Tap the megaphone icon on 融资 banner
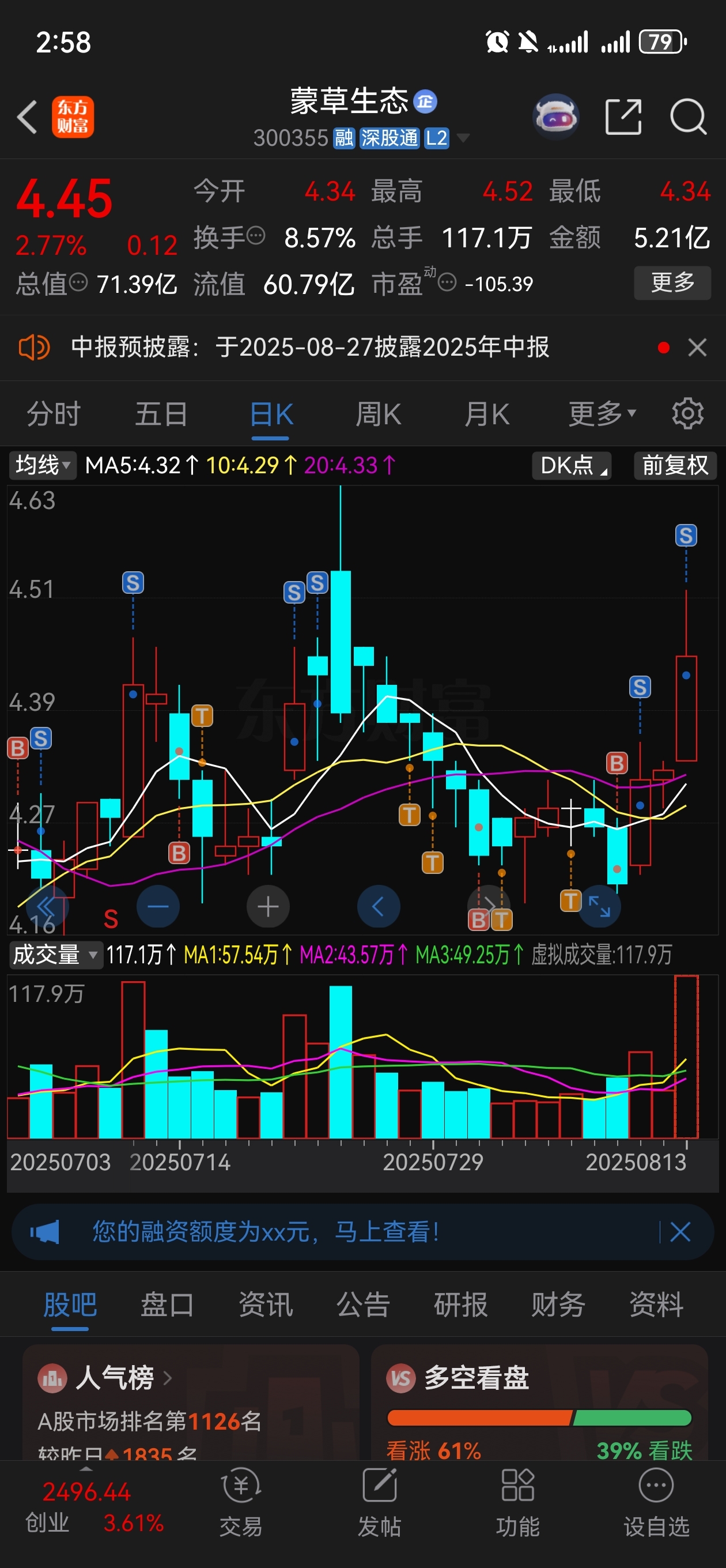 (45, 1232)
